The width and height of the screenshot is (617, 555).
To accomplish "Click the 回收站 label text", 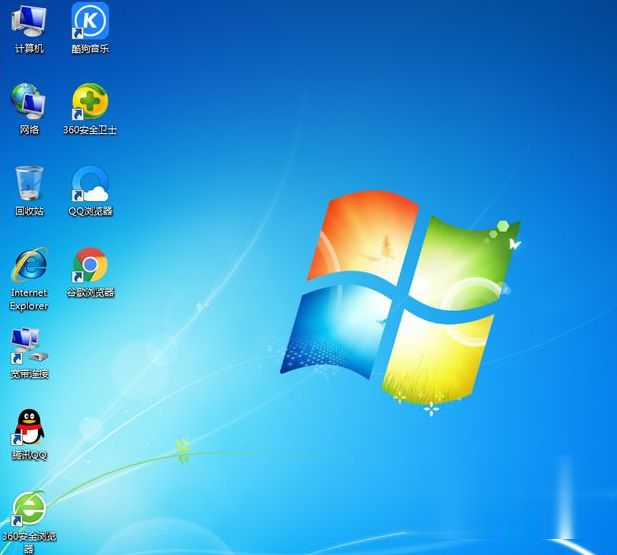I will (29, 211).
